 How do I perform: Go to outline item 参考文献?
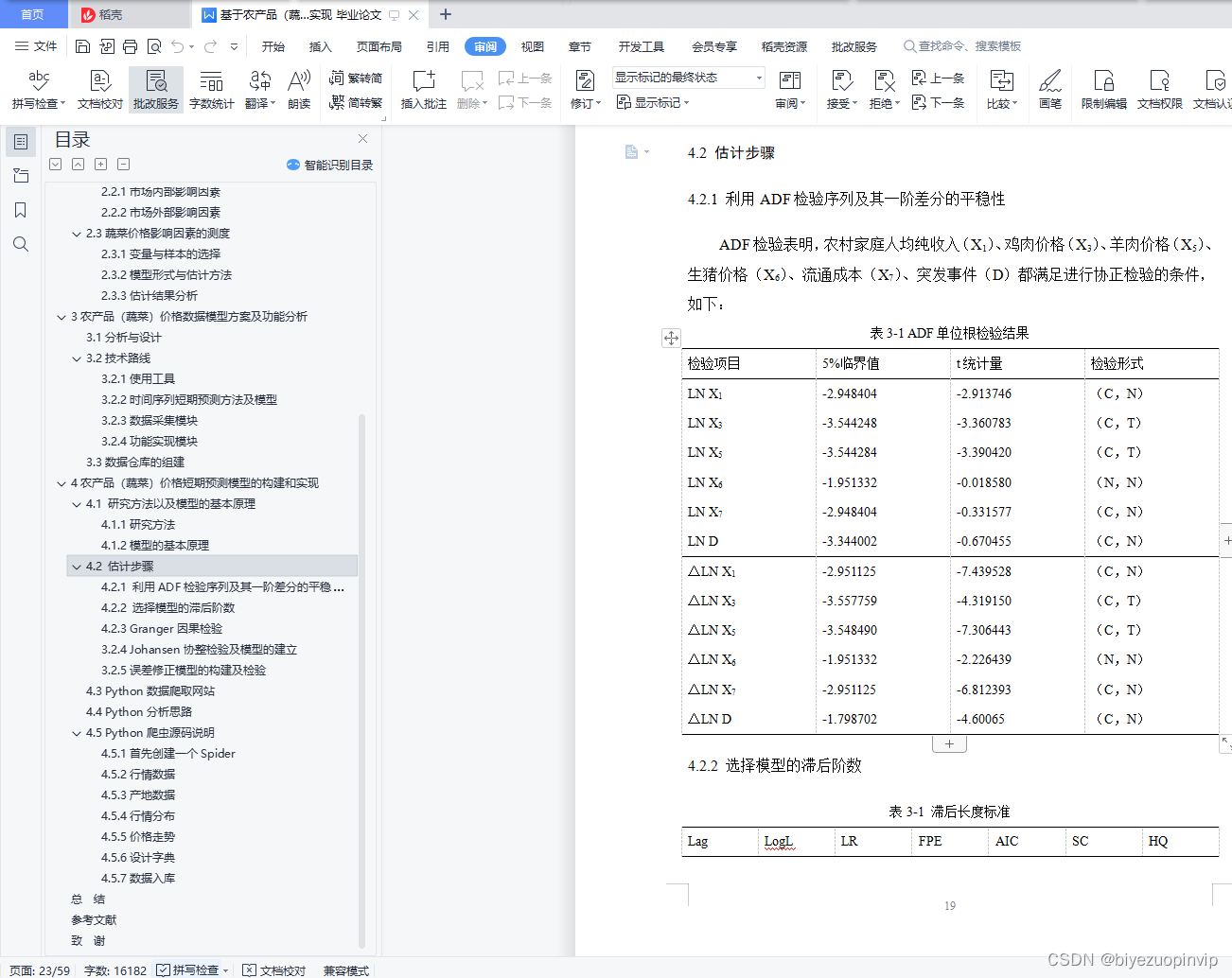click(x=94, y=920)
